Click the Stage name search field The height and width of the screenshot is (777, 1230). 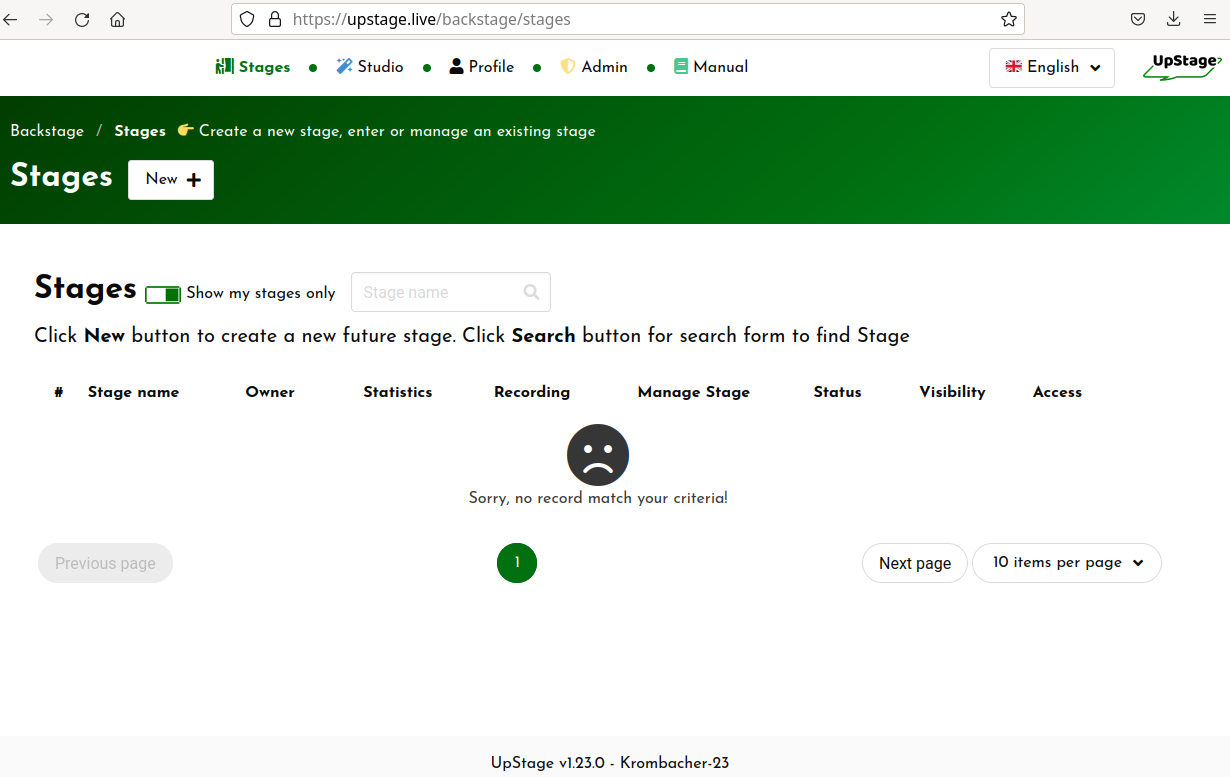point(451,292)
